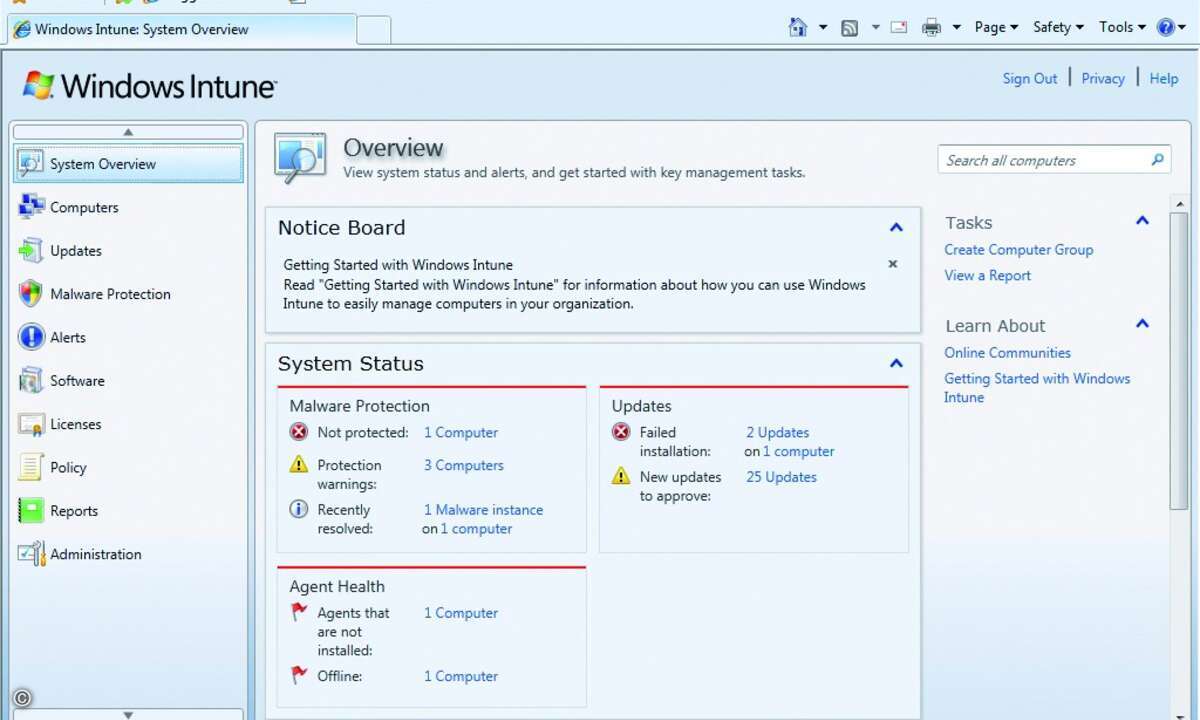This screenshot has height=720, width=1200.
Task: Click 1 Computer next to Not protected
Action: pos(461,433)
